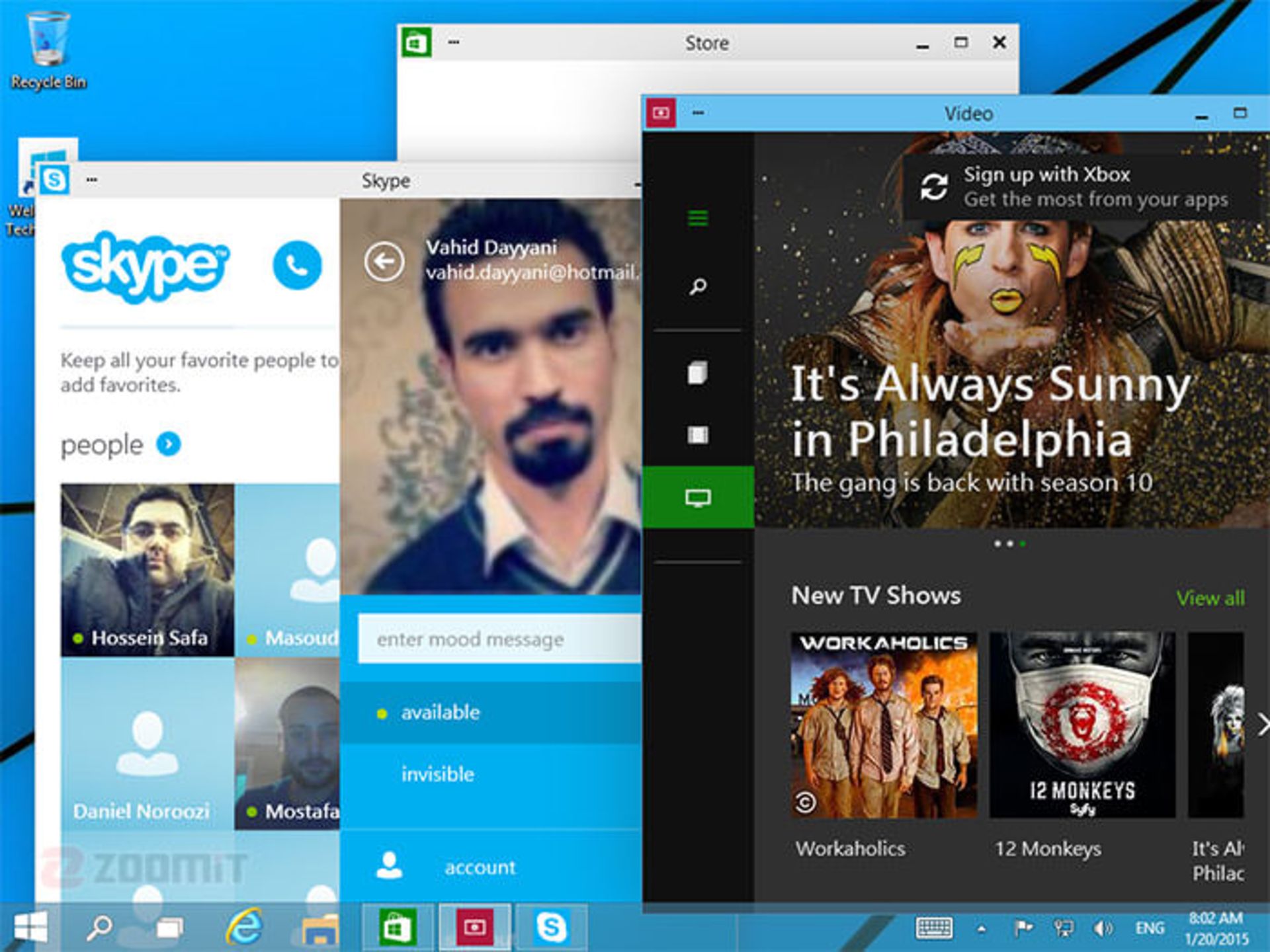This screenshot has height=952, width=1270.
Task: Select the TV screen icon in Video sidebar
Action: (698, 497)
